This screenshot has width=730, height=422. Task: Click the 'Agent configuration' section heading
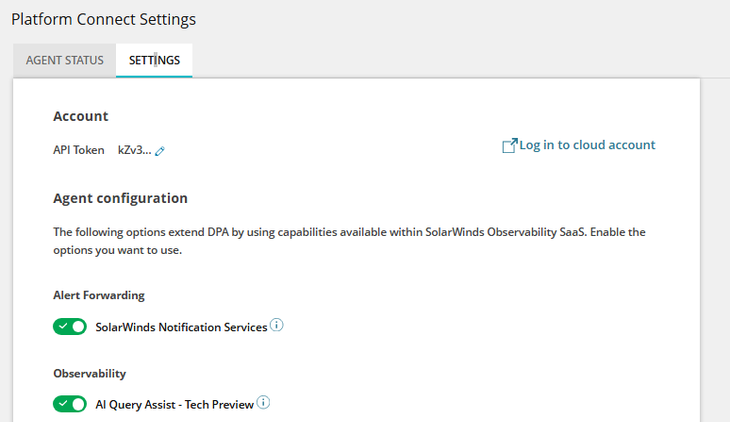click(120, 198)
